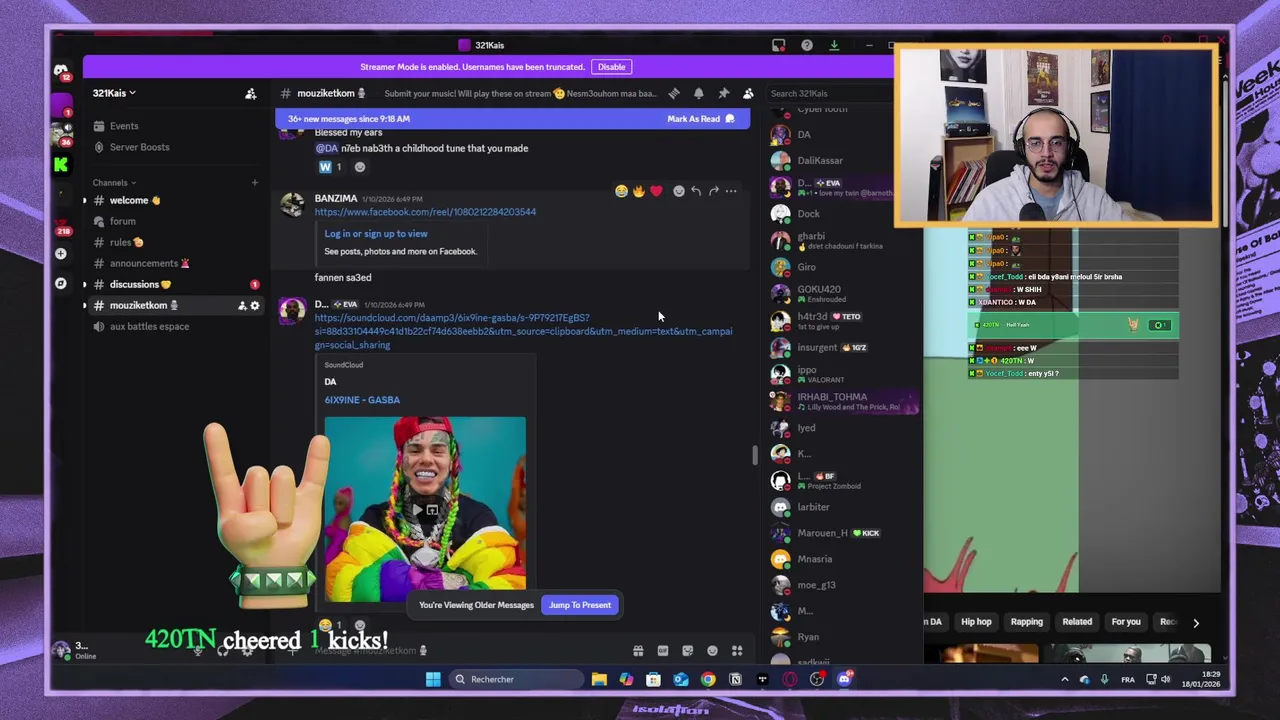Select the For you filter chip
The width and height of the screenshot is (1280, 720).
(x=1126, y=622)
